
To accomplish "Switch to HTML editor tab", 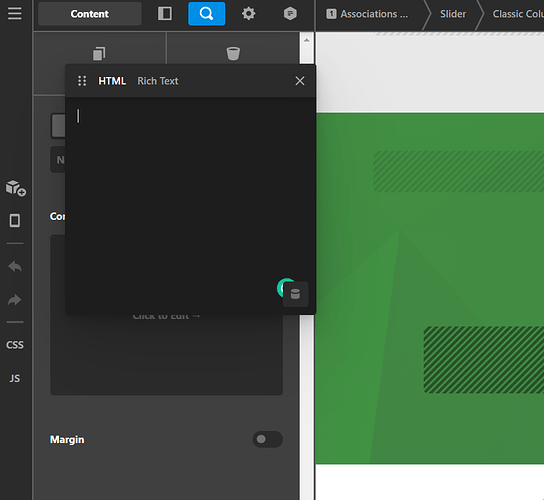I will pyautogui.click(x=112, y=81).
